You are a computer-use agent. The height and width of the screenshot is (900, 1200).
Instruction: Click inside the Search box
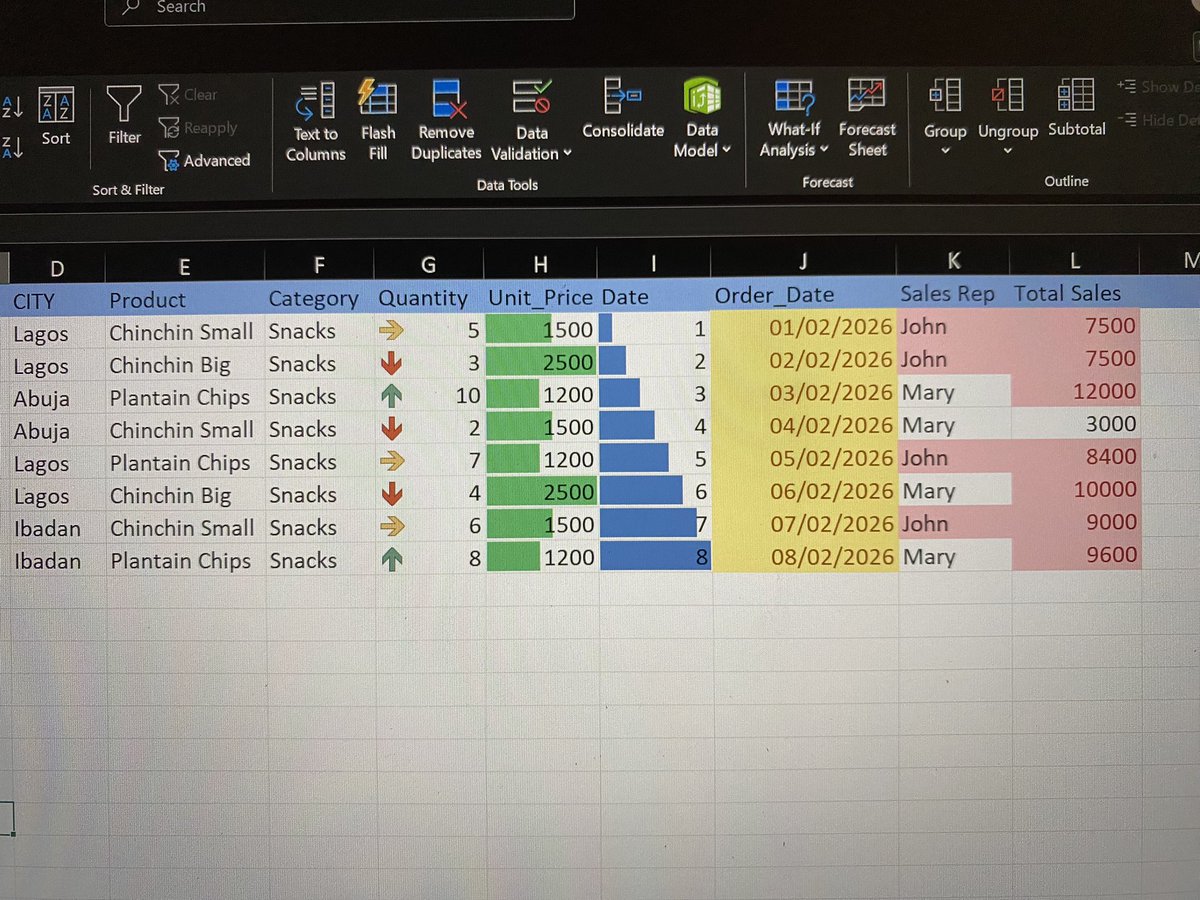tap(340, 8)
